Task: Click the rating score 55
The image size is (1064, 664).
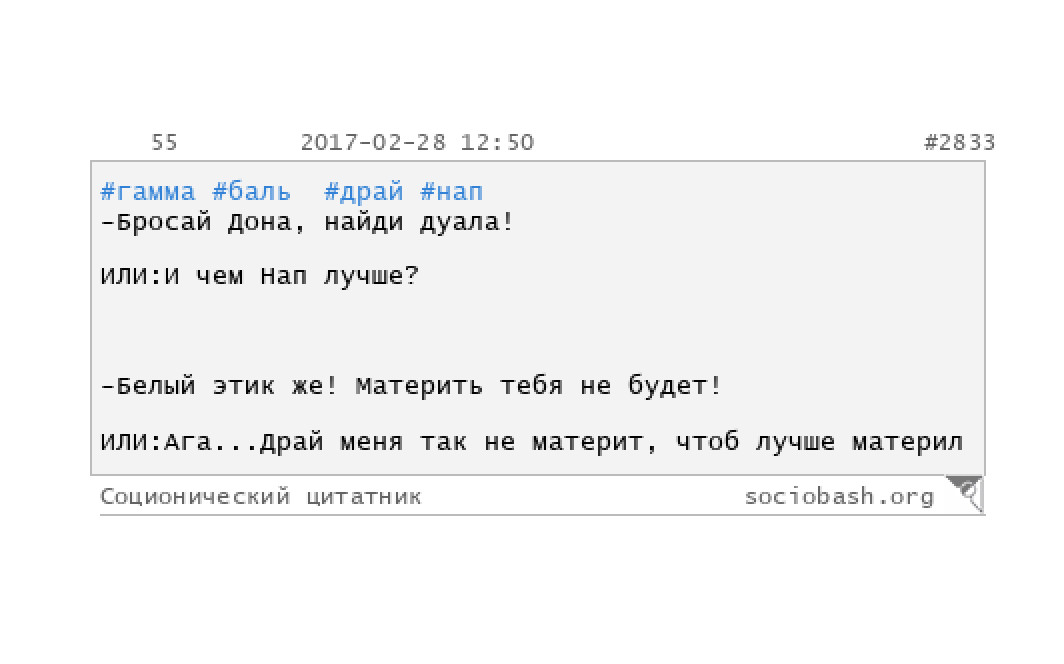Action: [x=164, y=142]
